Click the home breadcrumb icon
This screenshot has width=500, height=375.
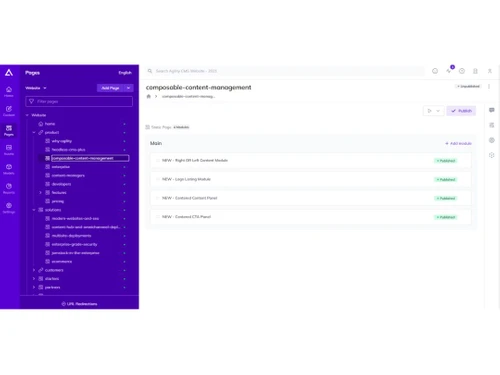click(149, 96)
